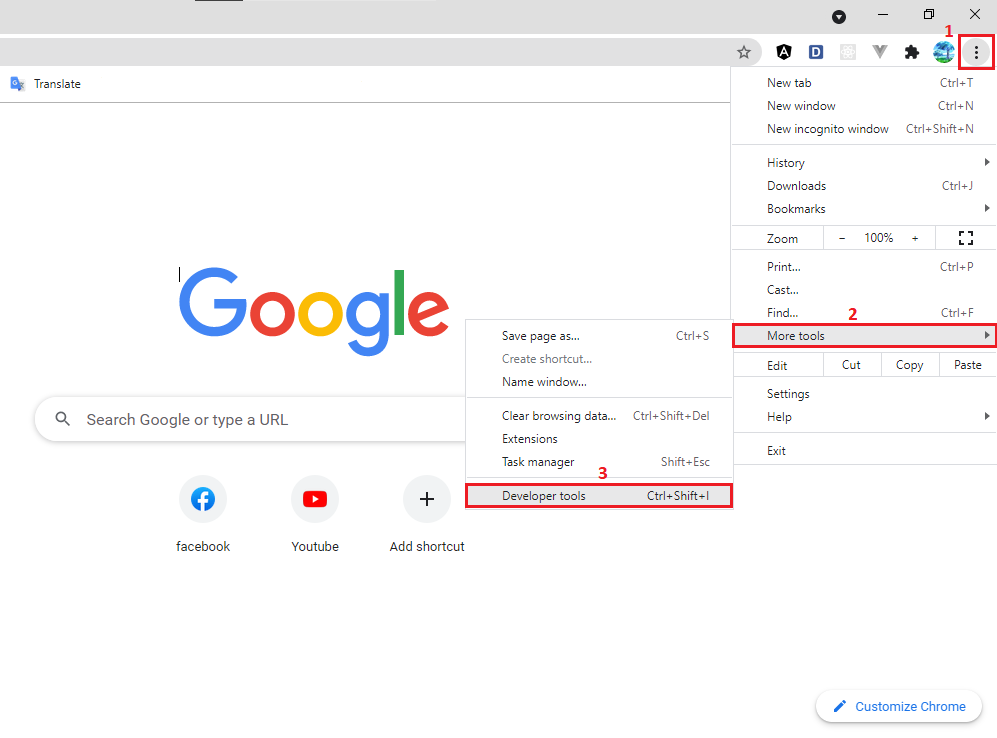The width and height of the screenshot is (997, 738).
Task: Click the Translate bookmark label
Action: 57,84
